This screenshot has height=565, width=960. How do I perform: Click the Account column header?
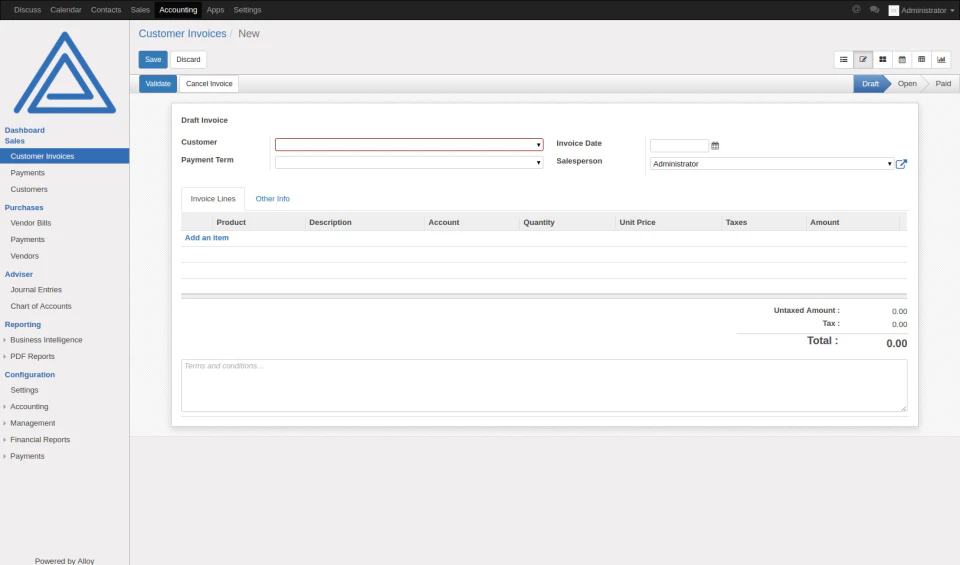pos(444,222)
